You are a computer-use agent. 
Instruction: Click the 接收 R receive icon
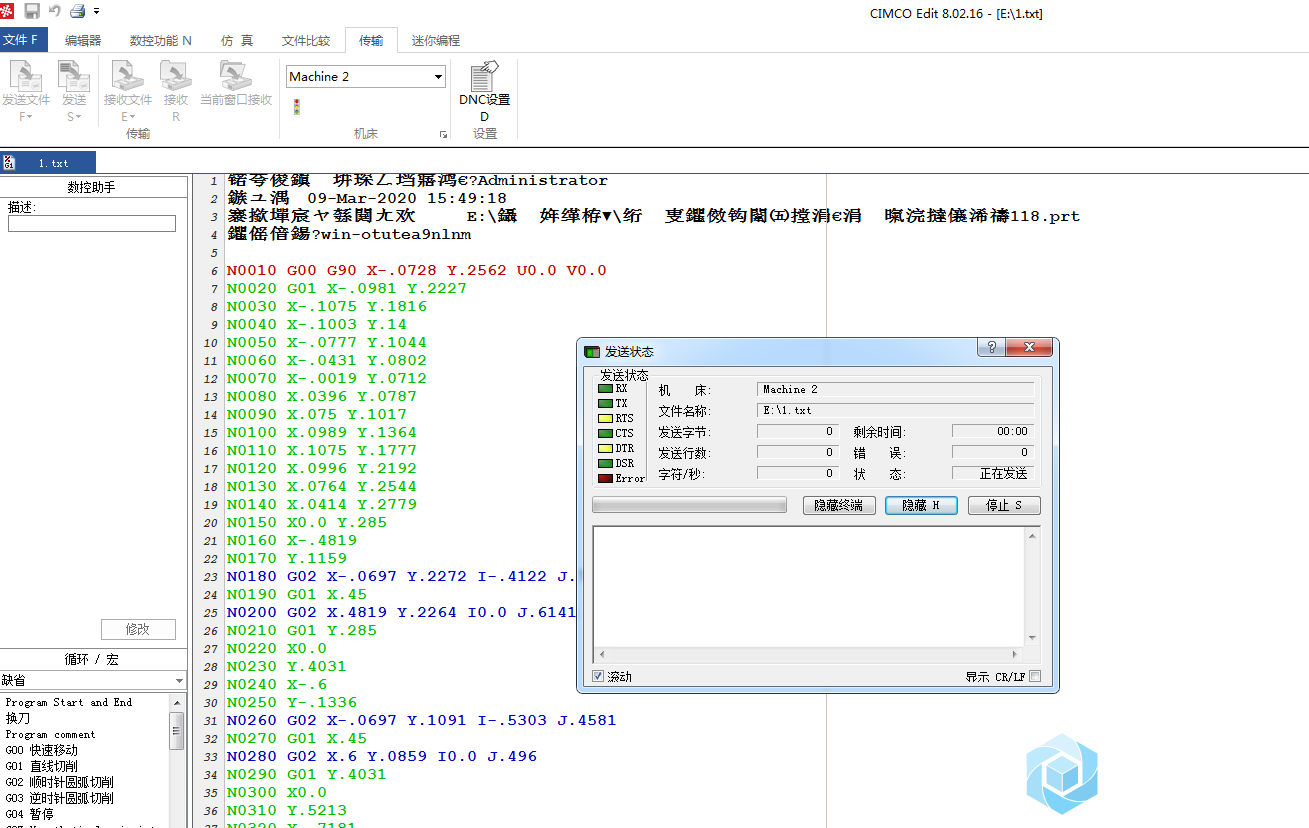[x=176, y=77]
